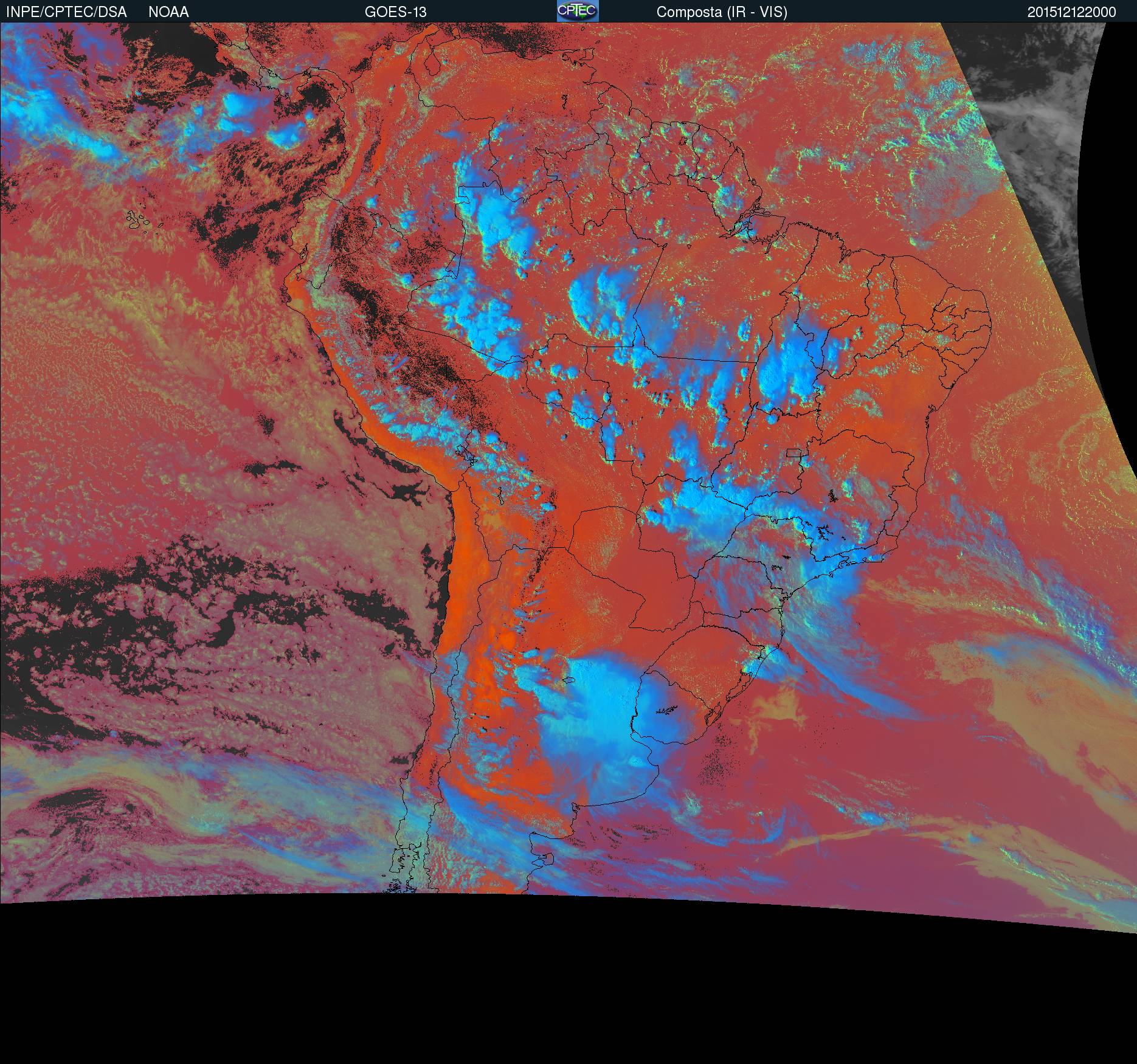Select the NOAA label in the header
This screenshot has width=1137, height=1064.
pyautogui.click(x=168, y=12)
